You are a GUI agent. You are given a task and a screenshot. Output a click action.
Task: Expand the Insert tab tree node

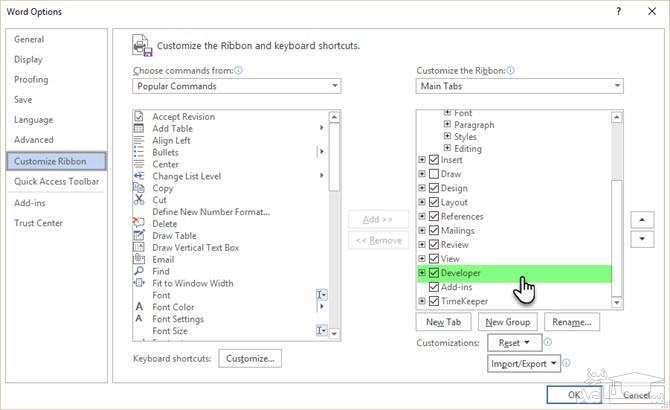click(422, 160)
